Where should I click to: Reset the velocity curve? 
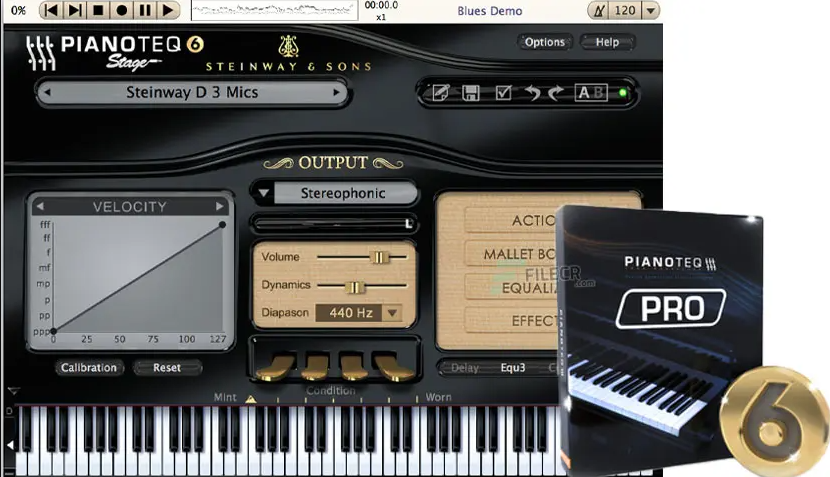click(167, 367)
